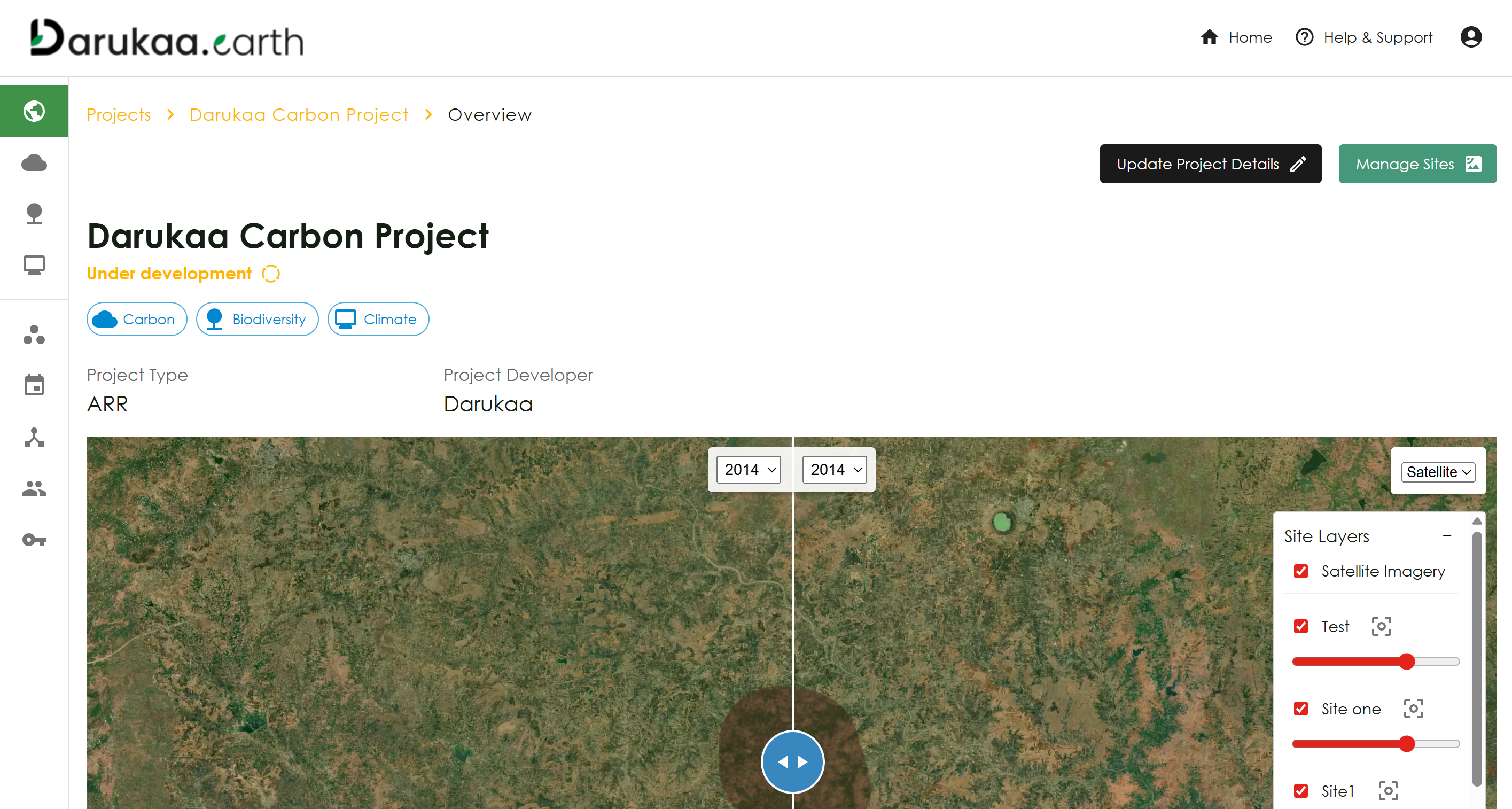Uncheck the Site one layer checkbox

point(1301,709)
